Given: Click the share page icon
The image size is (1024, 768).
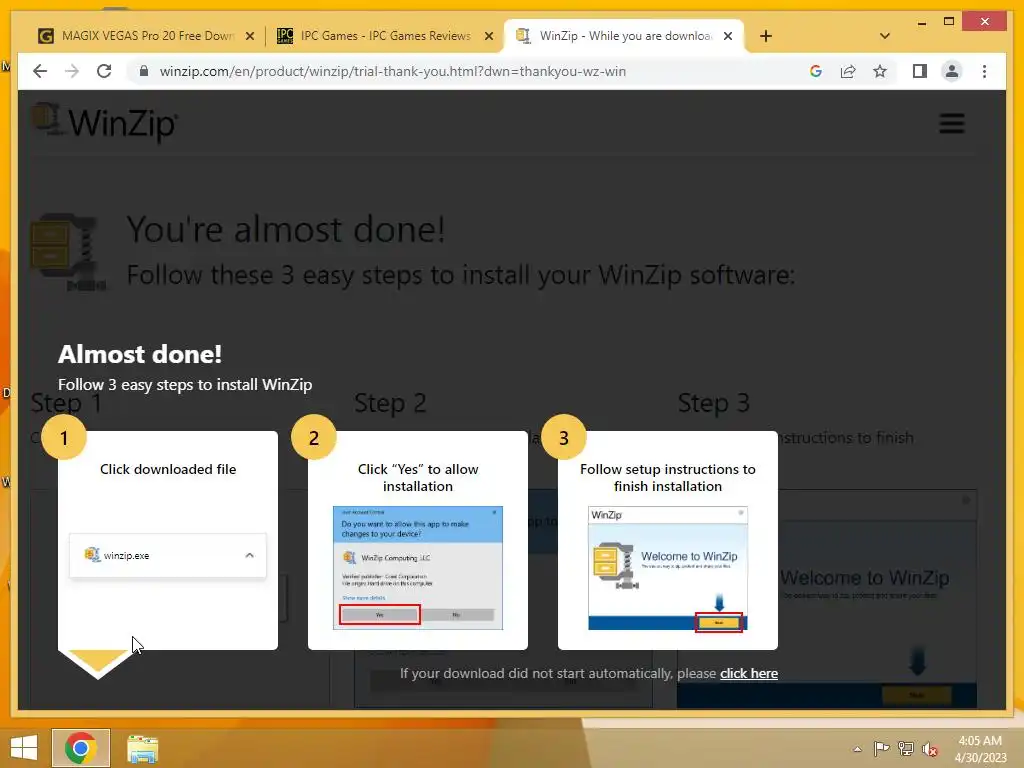Looking at the screenshot, I should tap(848, 71).
